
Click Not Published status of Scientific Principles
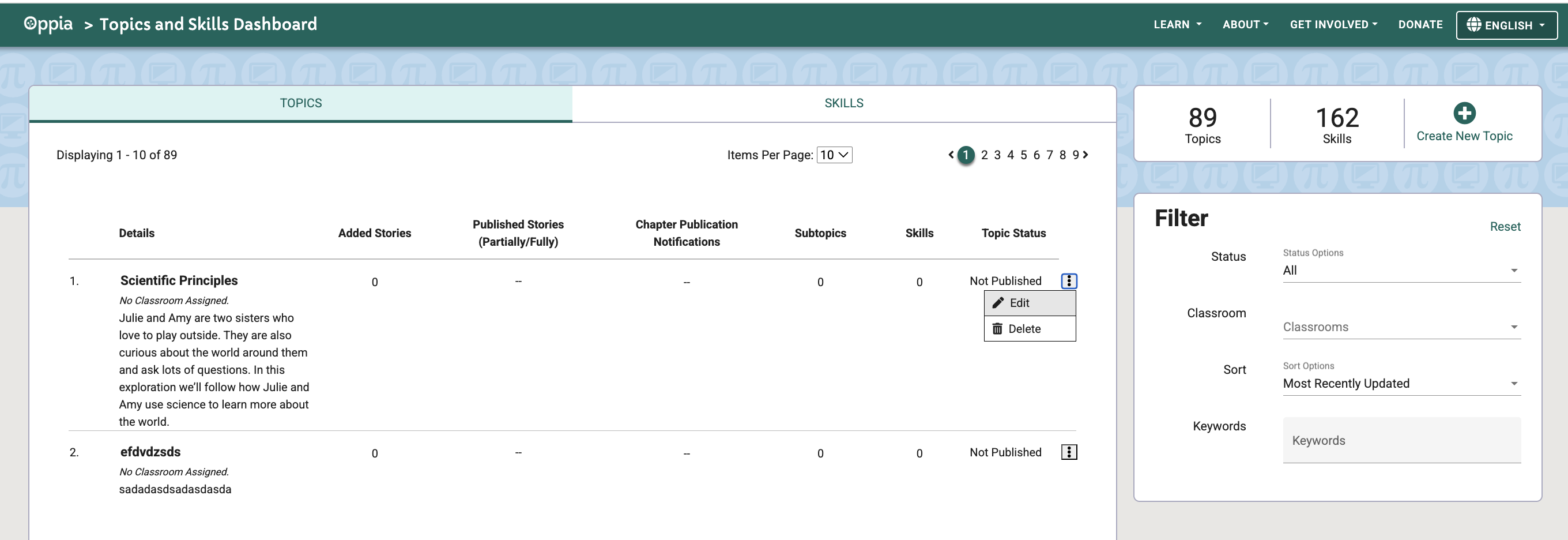coord(1005,281)
